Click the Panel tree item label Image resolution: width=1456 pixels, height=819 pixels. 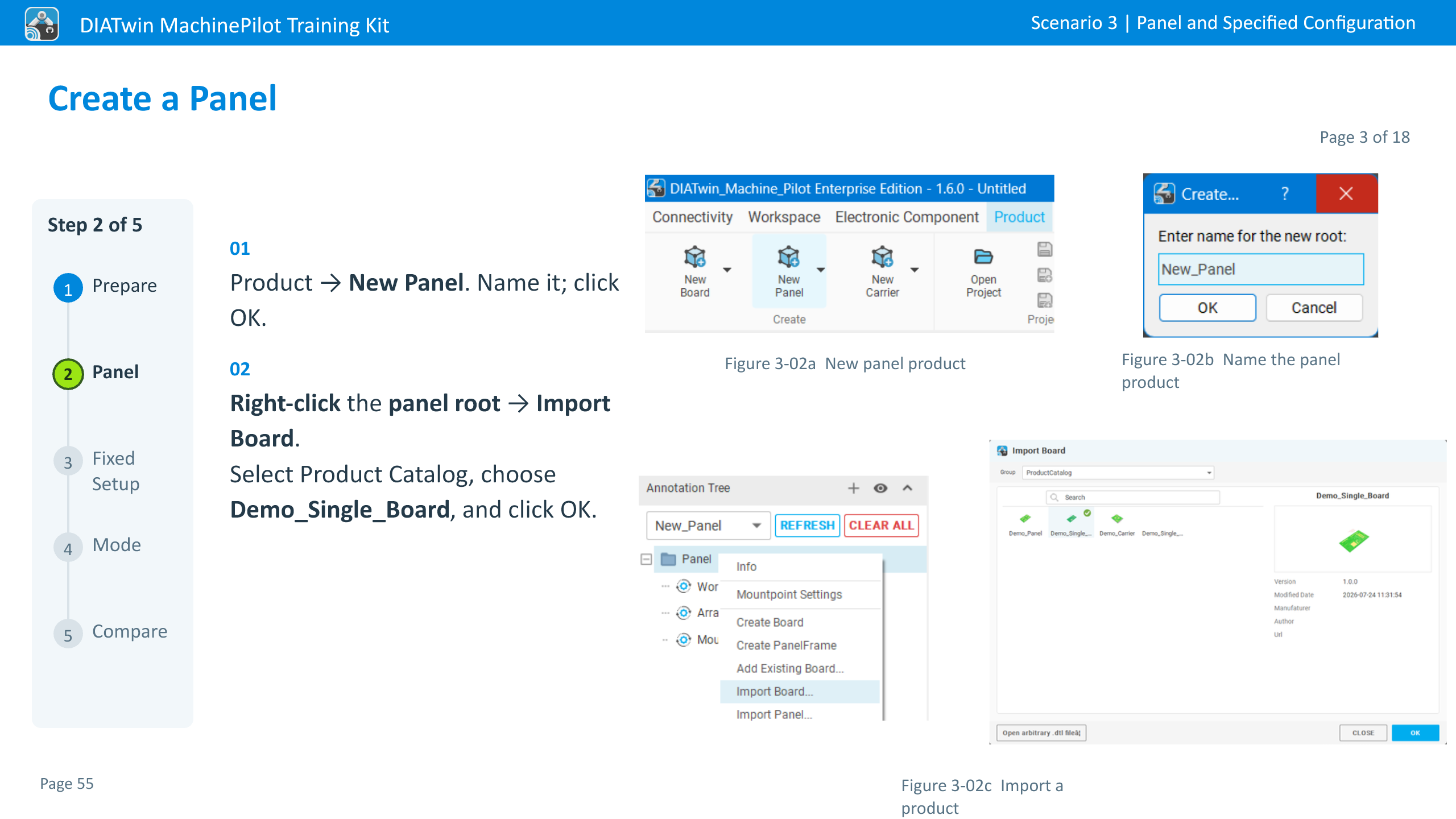click(x=696, y=559)
